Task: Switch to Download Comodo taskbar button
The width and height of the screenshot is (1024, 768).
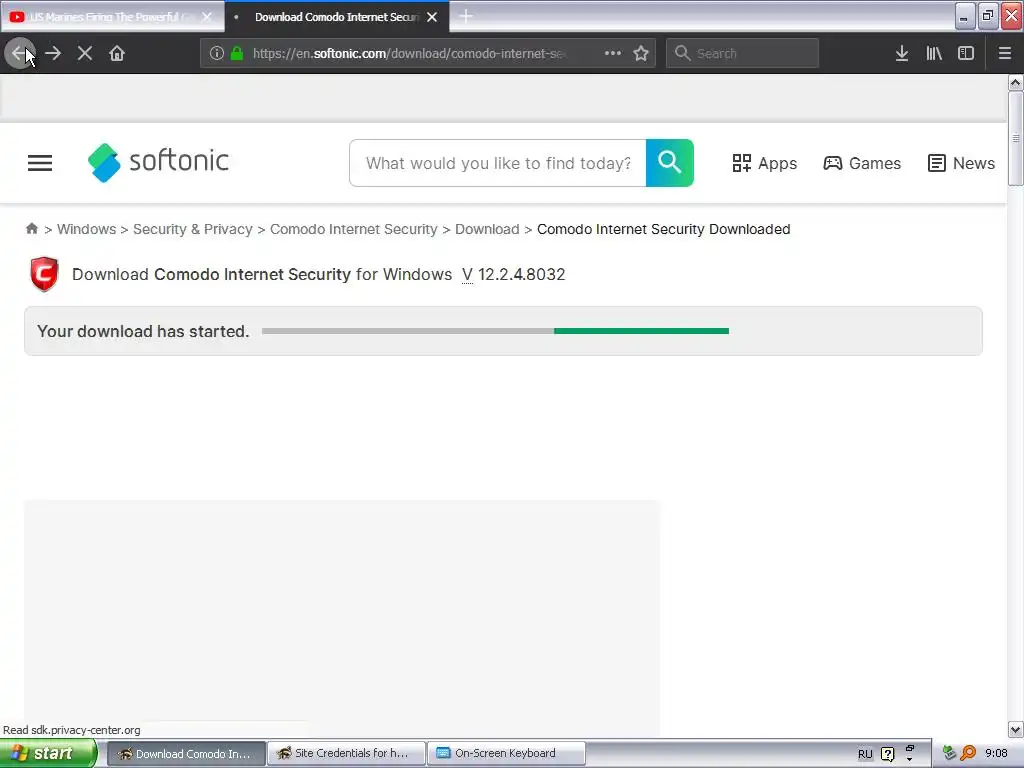Action: [185, 754]
